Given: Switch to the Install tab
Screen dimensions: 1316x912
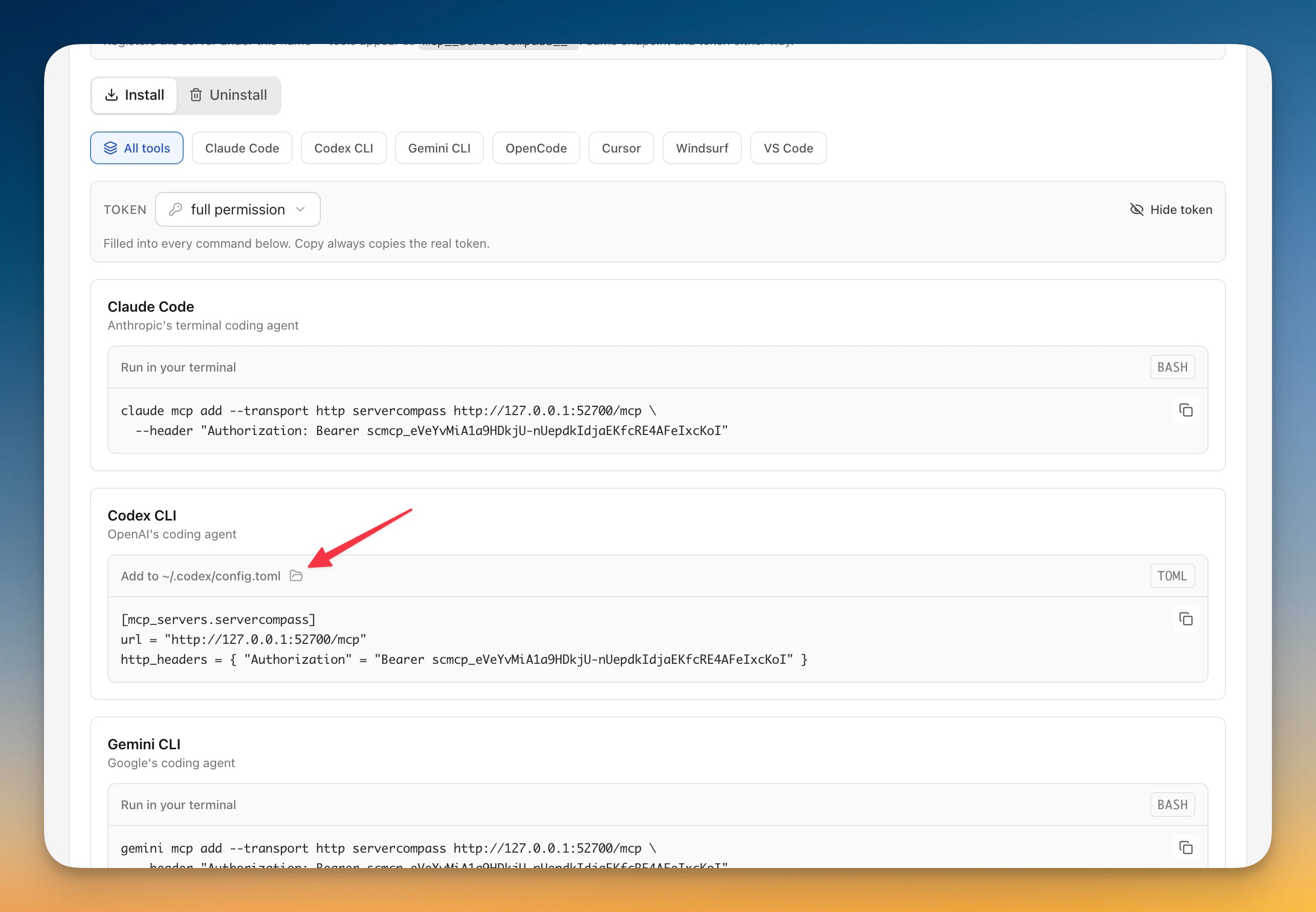Looking at the screenshot, I should tap(134, 95).
